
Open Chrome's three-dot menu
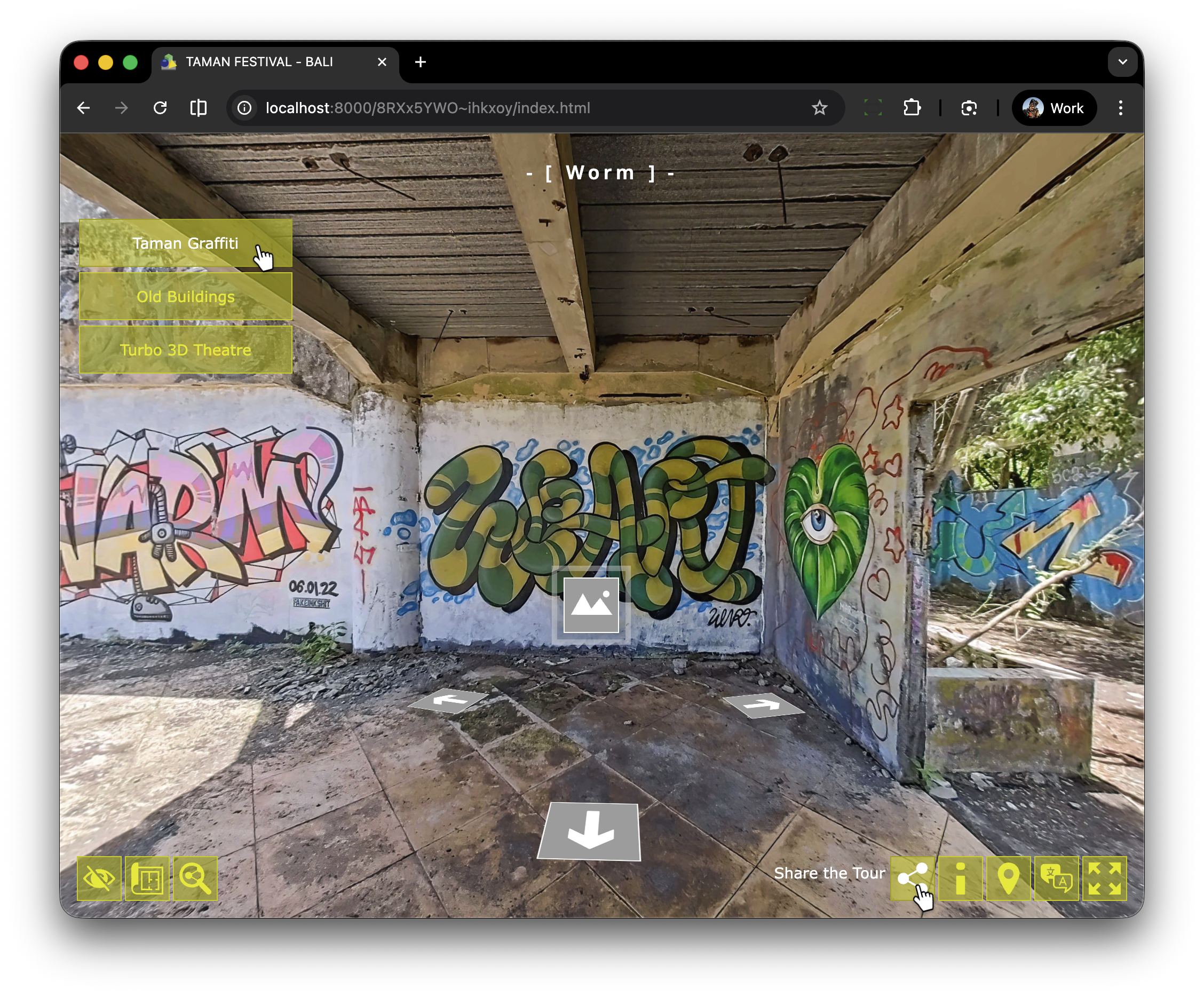[x=1120, y=108]
